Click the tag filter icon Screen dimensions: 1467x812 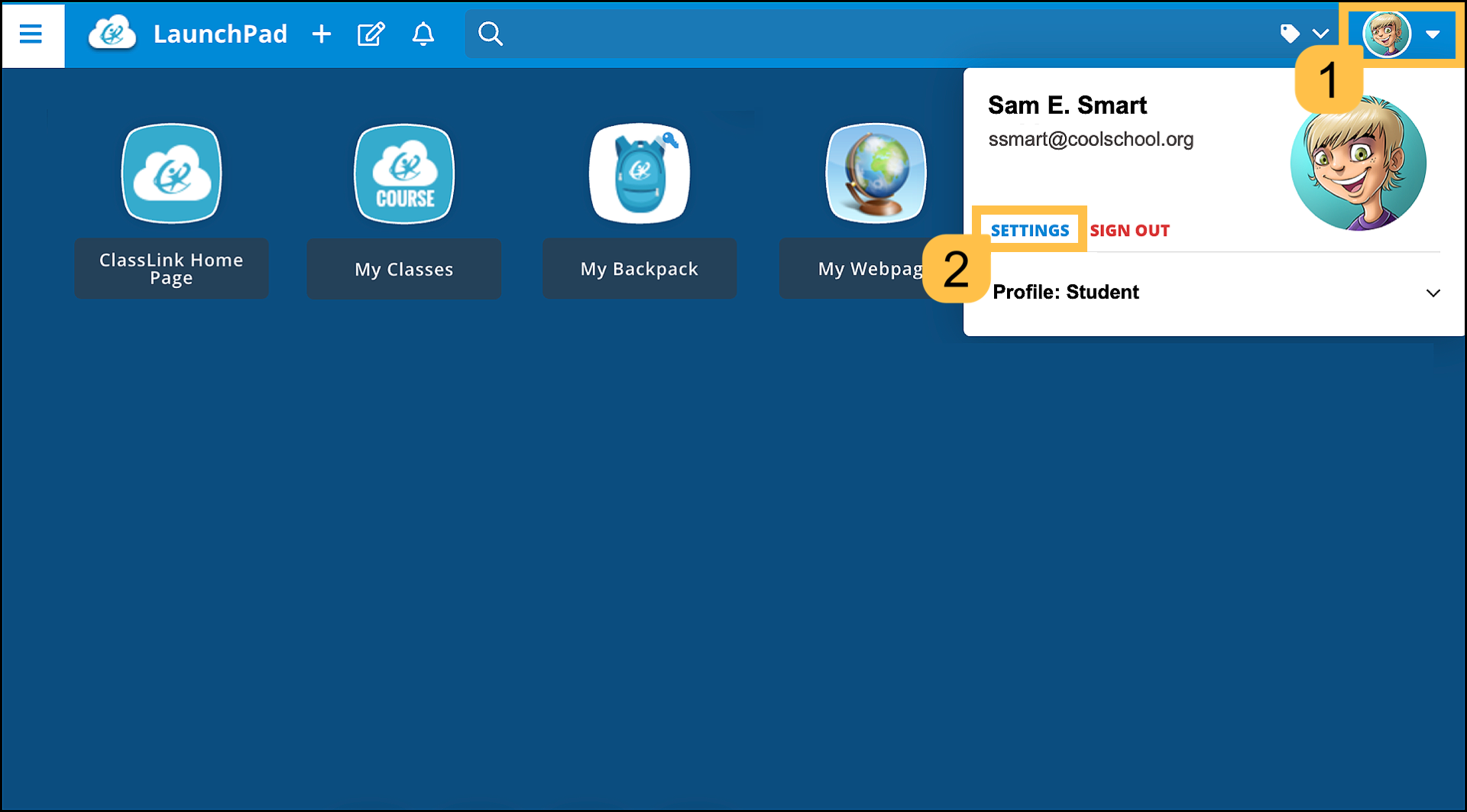pos(1290,34)
